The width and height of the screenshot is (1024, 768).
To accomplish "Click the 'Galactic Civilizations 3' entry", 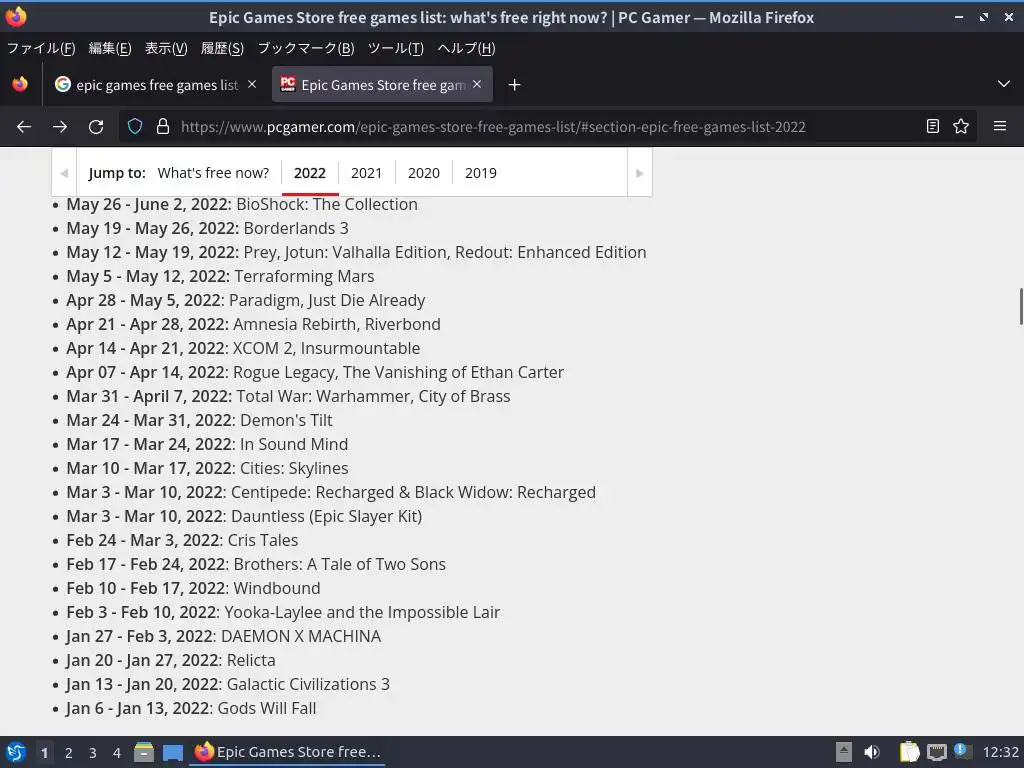I will (x=308, y=684).
